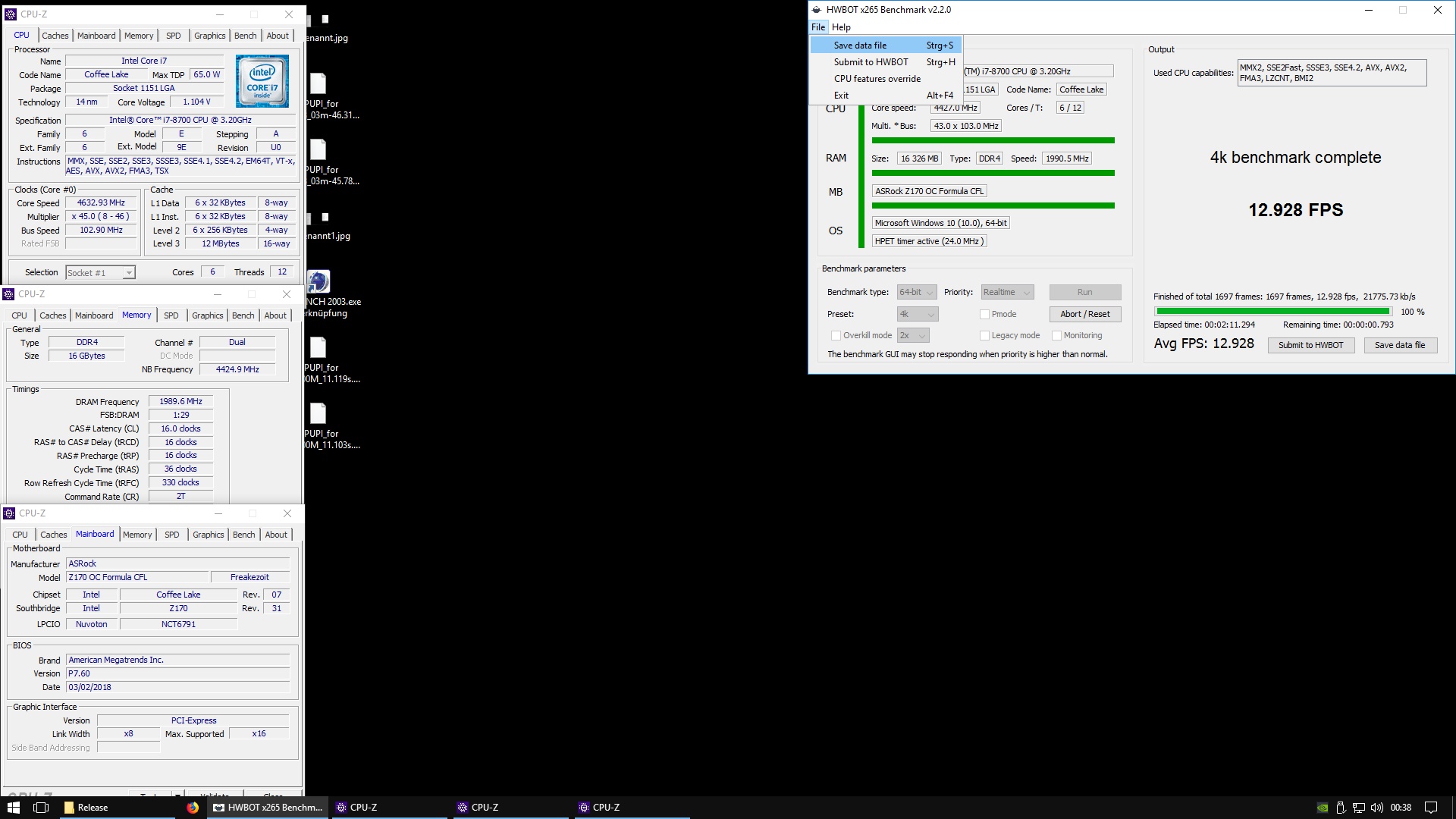Click the green benchmark progress bar
Viewport: 1456px width, 819px height.
[x=1272, y=312]
